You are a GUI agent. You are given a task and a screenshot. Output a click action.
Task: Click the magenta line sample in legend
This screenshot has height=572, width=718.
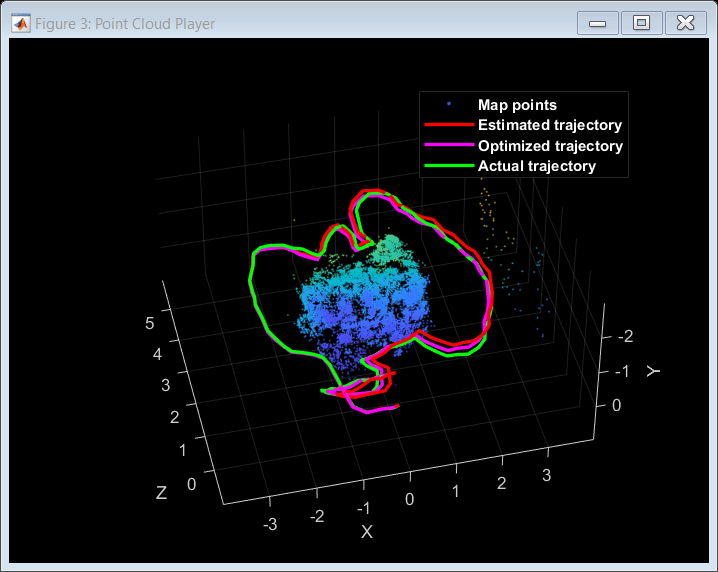(x=449, y=145)
